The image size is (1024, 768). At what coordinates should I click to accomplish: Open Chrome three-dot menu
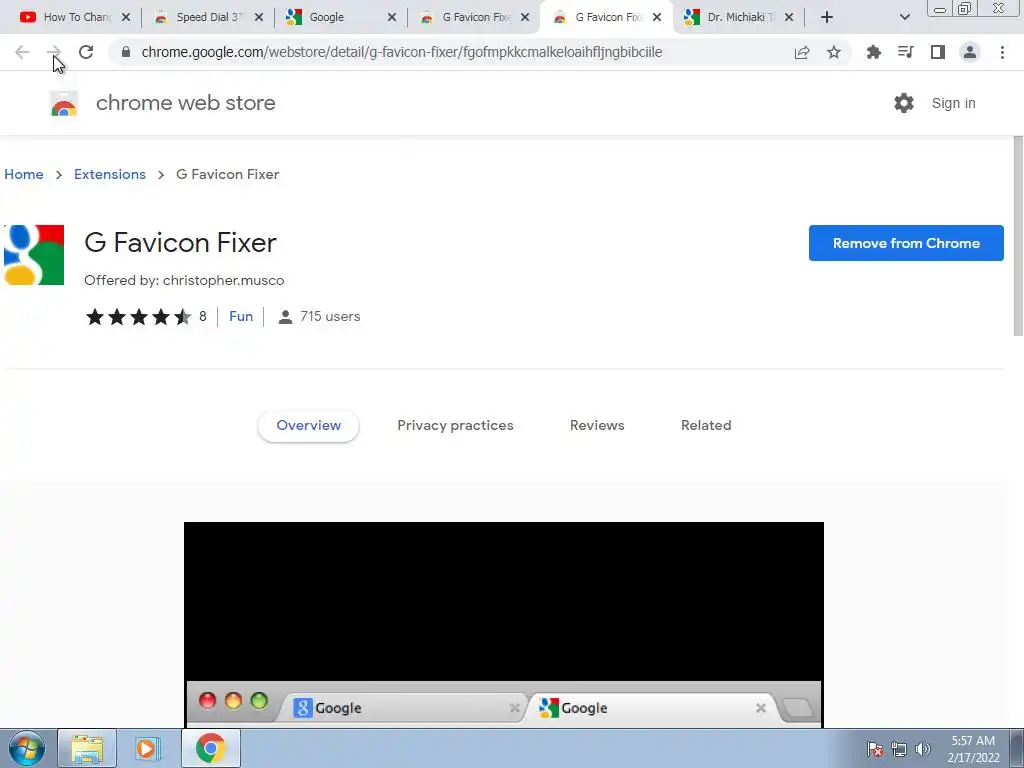pyautogui.click(x=1002, y=52)
